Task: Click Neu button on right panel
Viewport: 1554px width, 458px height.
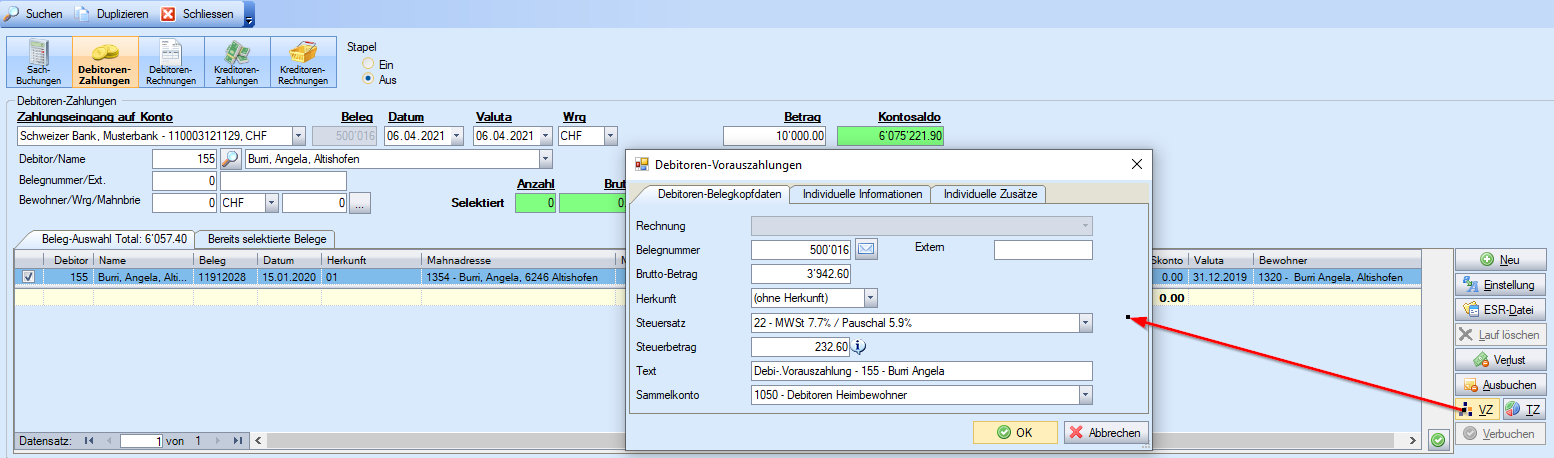Action: click(1500, 260)
